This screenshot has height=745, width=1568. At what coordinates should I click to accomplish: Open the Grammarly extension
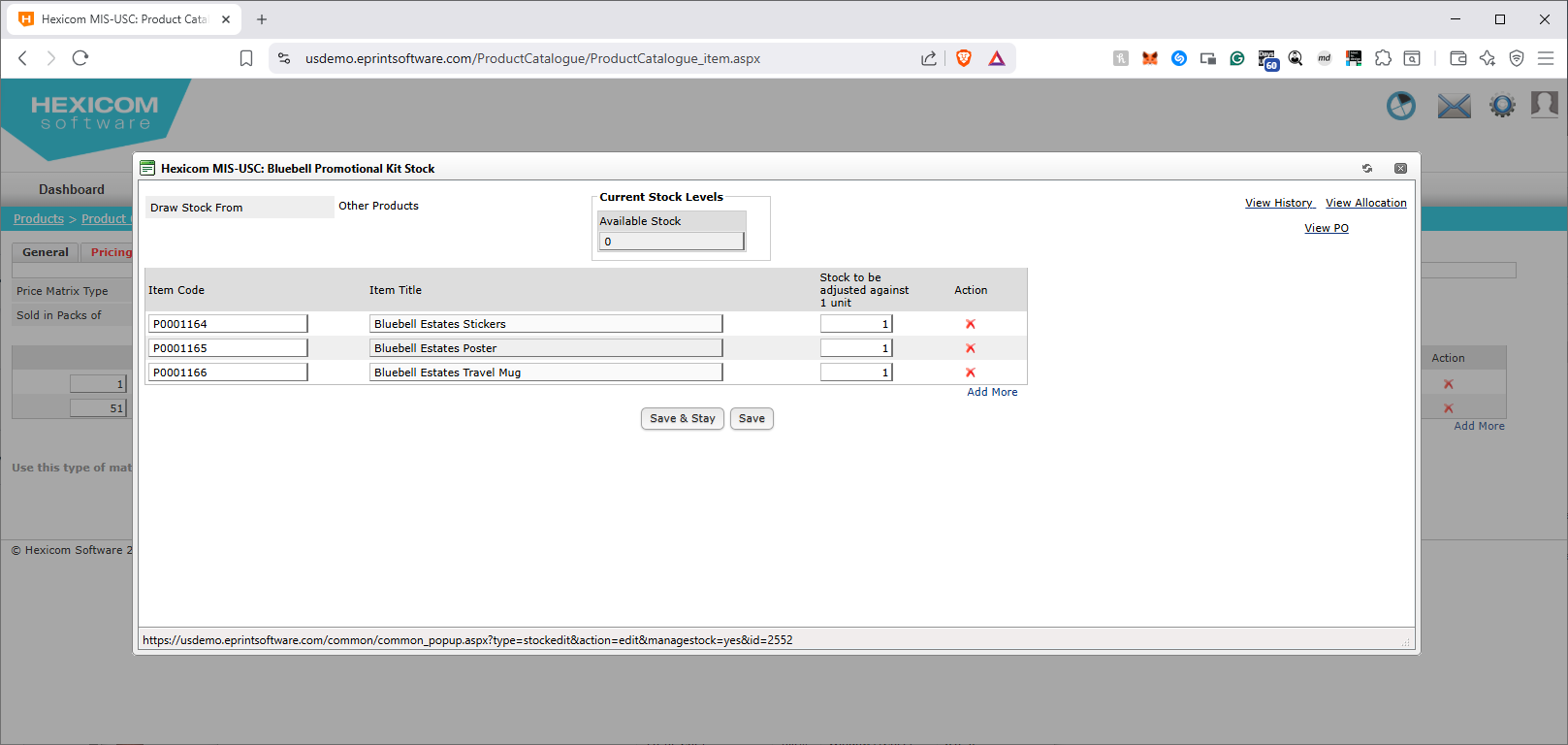pyautogui.click(x=1237, y=58)
